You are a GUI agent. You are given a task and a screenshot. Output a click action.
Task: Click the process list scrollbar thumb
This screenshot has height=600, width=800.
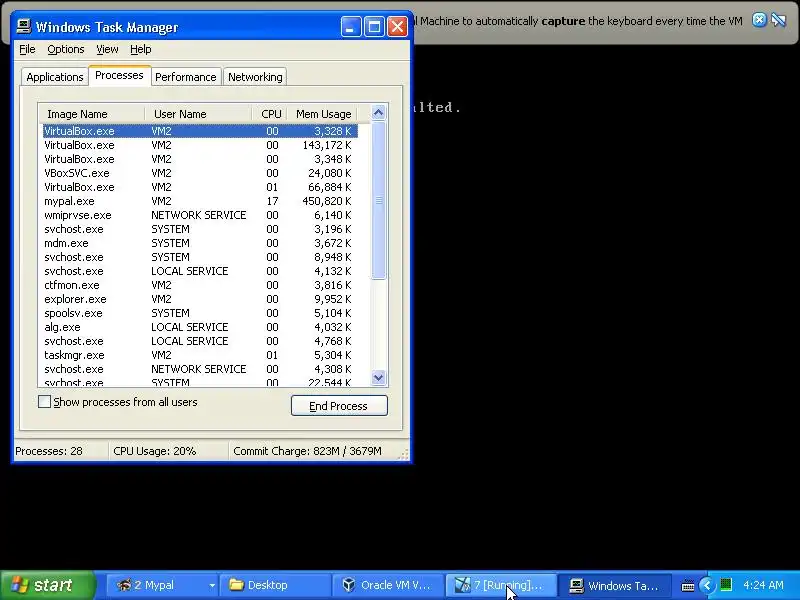[x=379, y=201]
